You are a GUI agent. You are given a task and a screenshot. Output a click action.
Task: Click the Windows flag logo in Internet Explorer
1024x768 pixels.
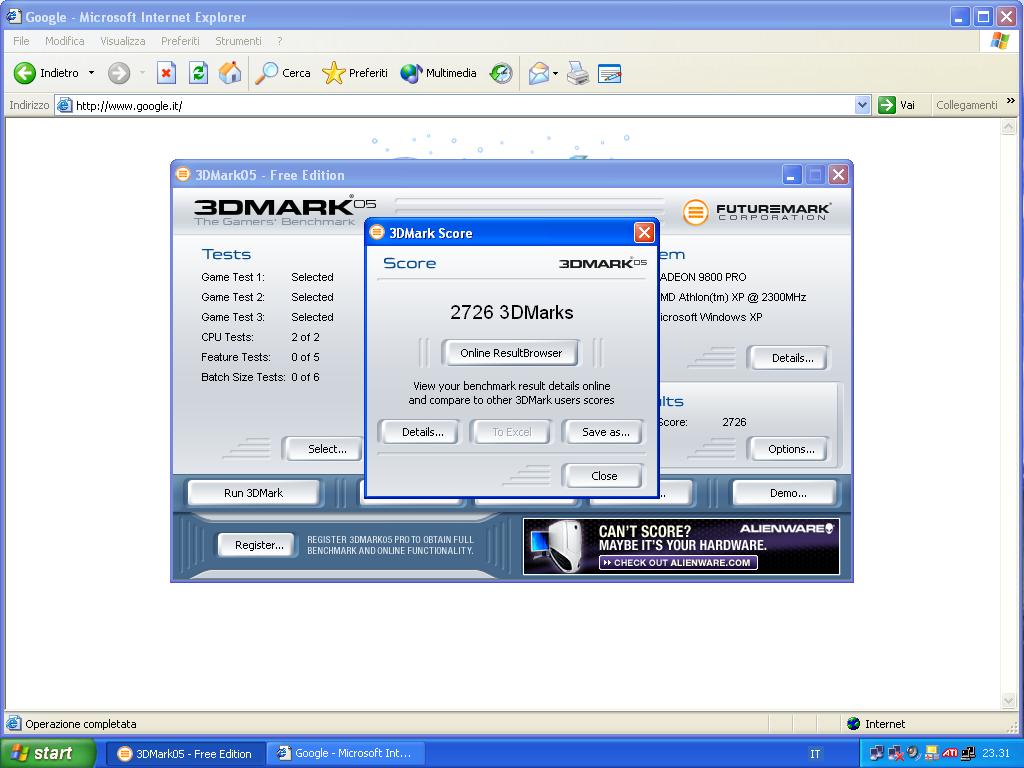(999, 41)
